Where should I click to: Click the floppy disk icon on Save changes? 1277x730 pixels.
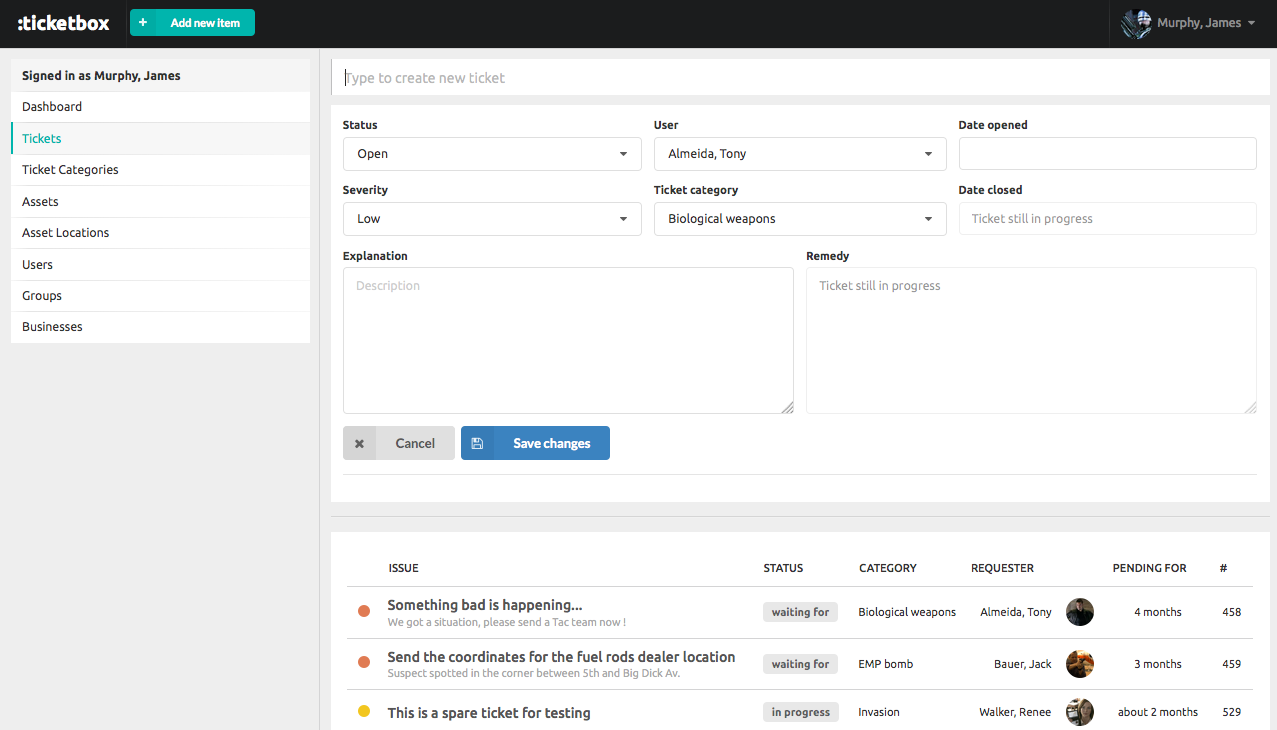pyautogui.click(x=477, y=443)
